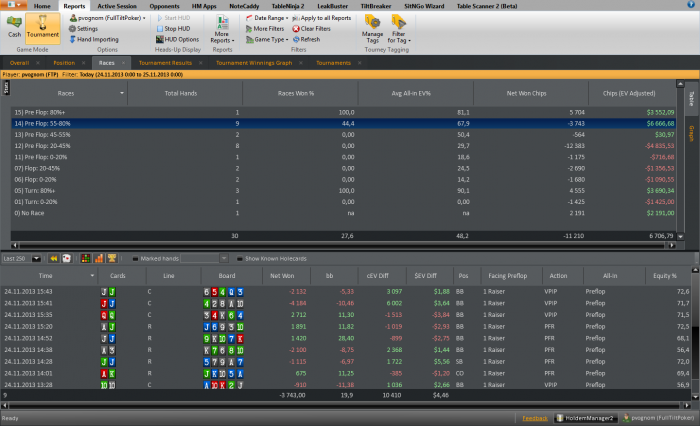Open More Reports menu

[222, 29]
